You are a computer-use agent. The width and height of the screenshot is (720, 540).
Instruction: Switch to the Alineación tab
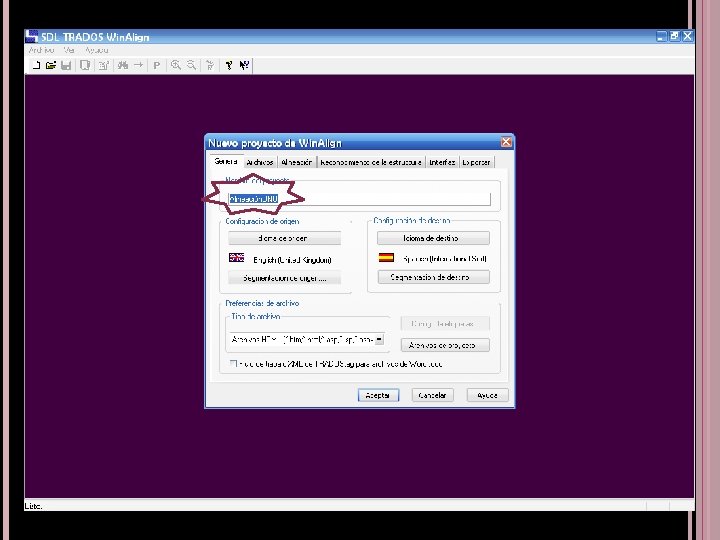(x=297, y=162)
